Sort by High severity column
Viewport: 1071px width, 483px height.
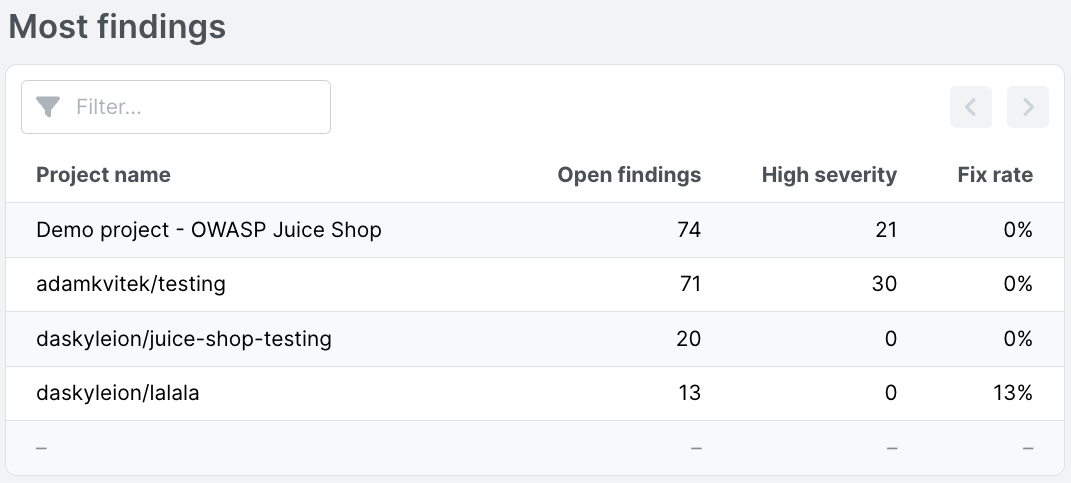(x=829, y=175)
